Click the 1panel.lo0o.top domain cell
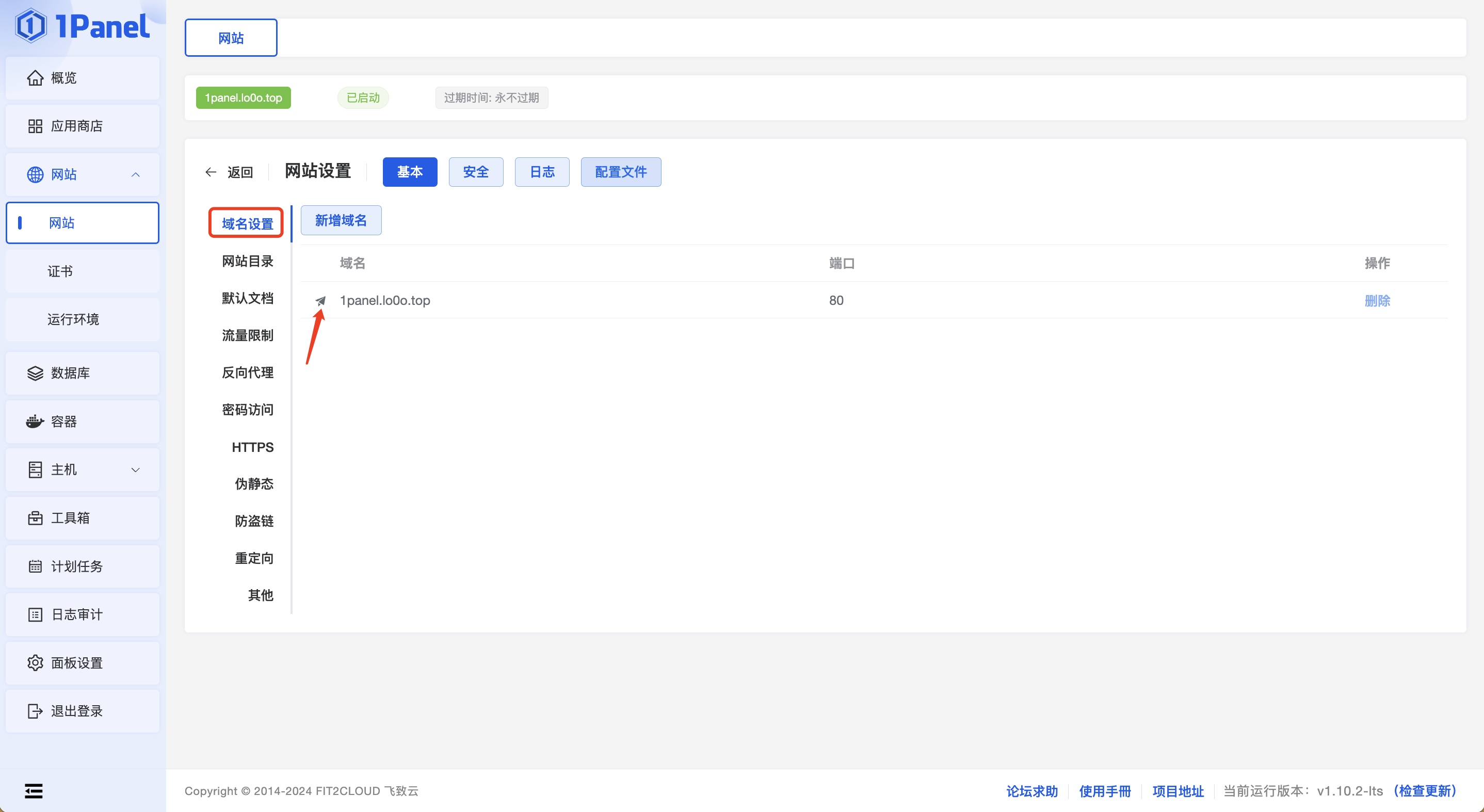 tap(385, 301)
